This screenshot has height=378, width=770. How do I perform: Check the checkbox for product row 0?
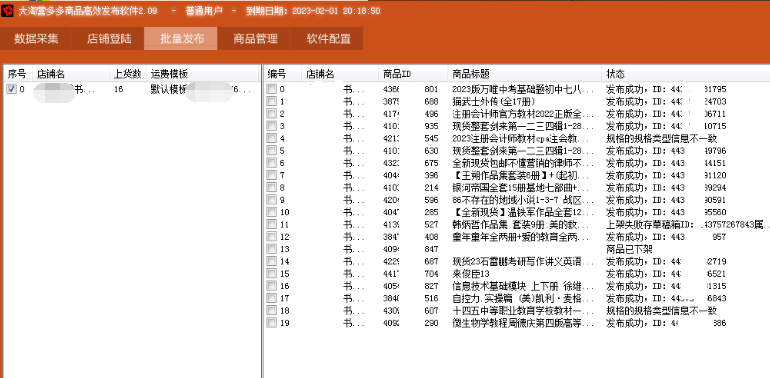272,89
